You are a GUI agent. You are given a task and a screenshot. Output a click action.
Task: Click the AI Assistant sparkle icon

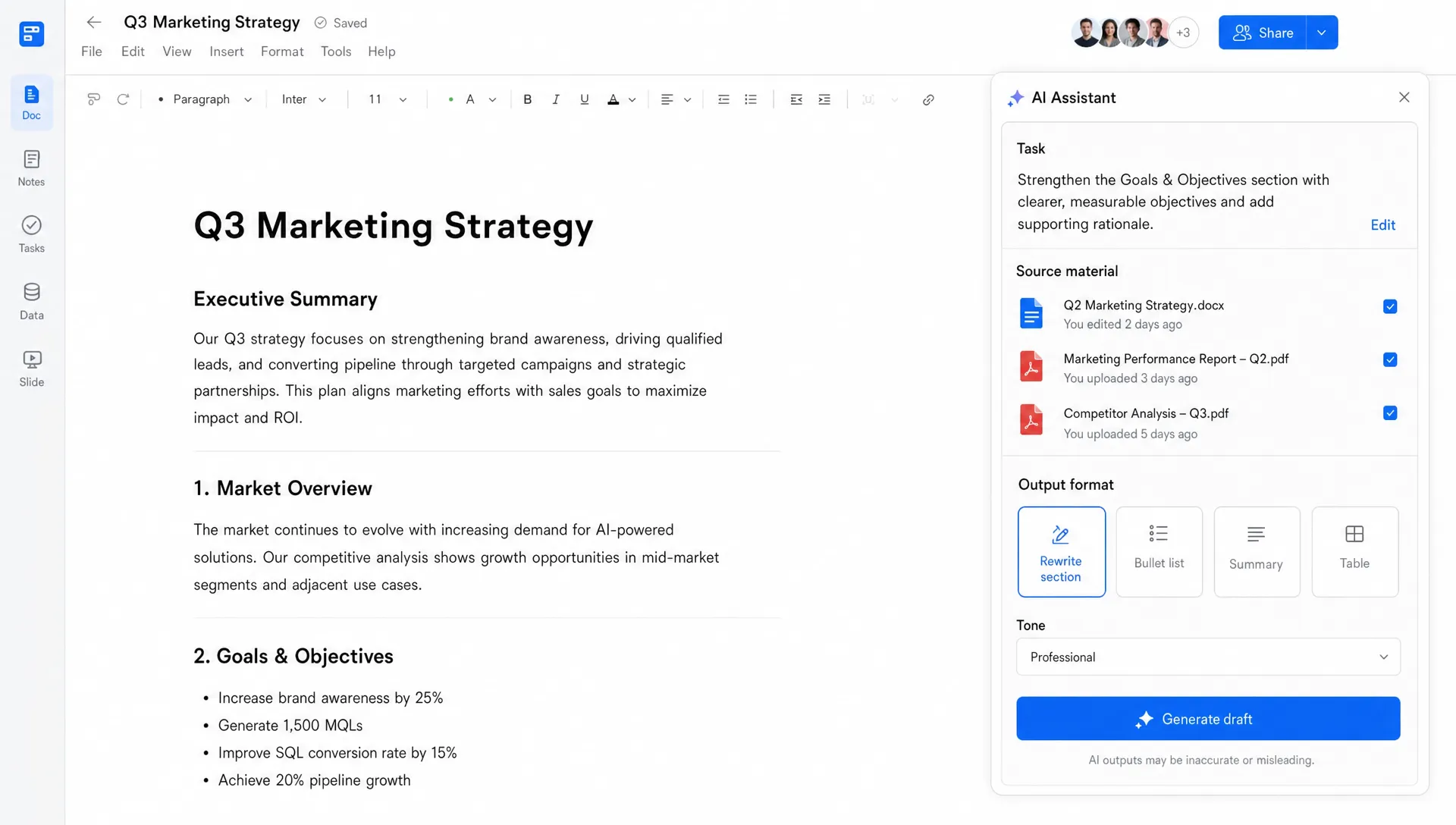pyautogui.click(x=1015, y=98)
